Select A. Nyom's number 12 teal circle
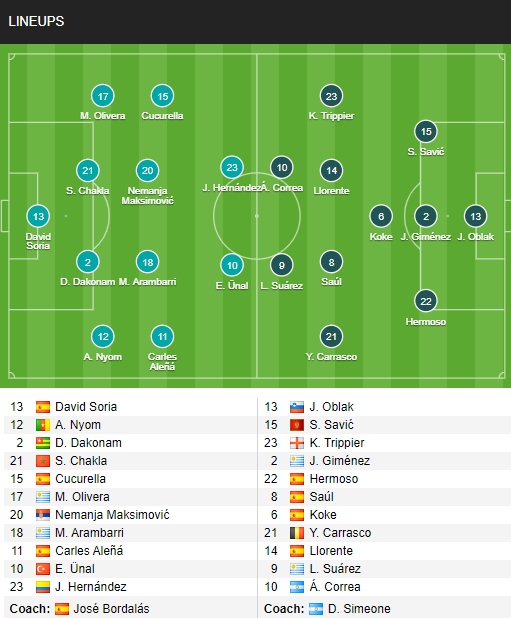Screen dimensions: 511x618 click(x=103, y=337)
